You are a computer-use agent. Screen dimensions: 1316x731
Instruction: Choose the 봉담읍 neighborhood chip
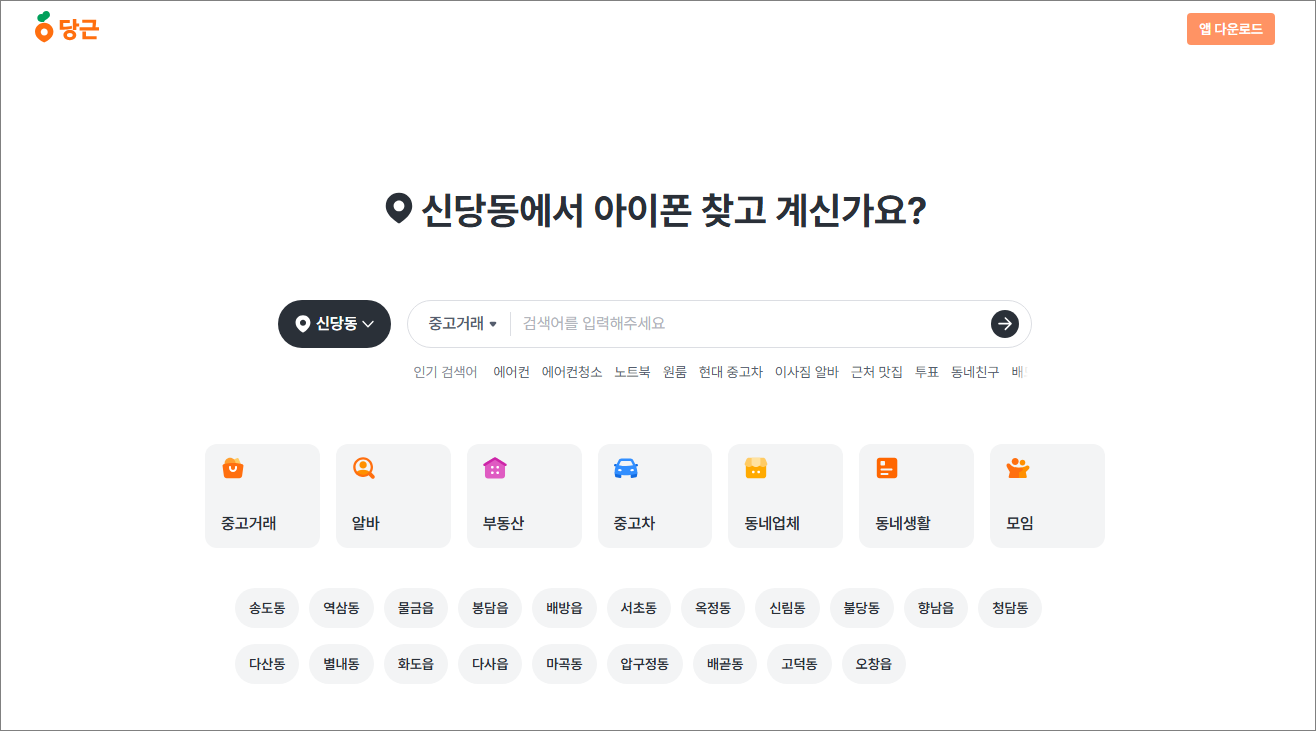[x=490, y=608]
